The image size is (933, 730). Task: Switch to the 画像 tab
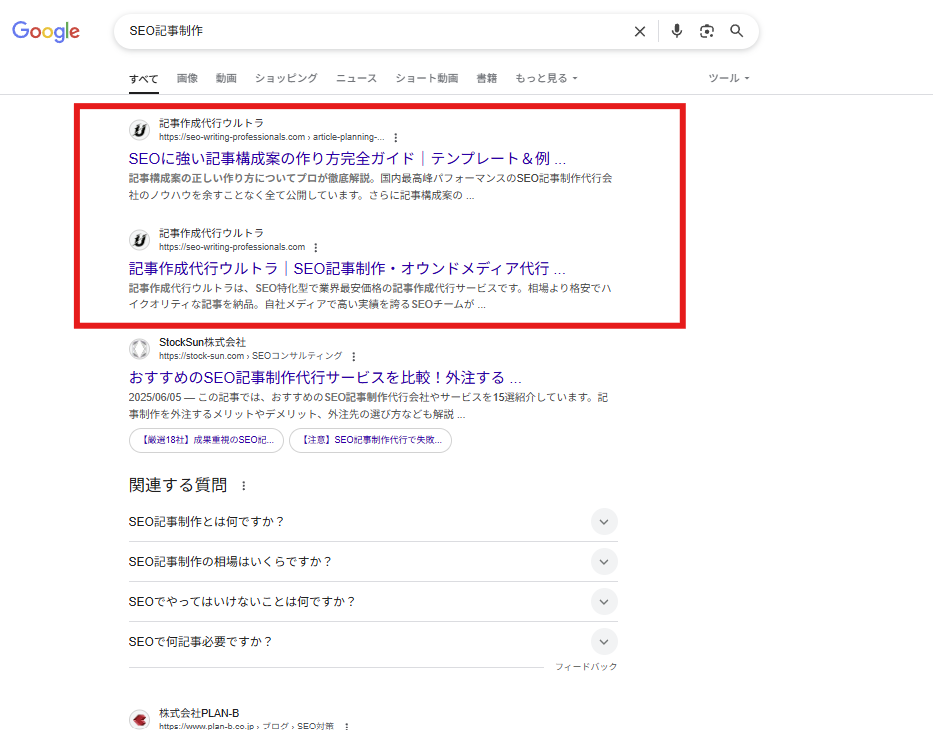tap(187, 78)
